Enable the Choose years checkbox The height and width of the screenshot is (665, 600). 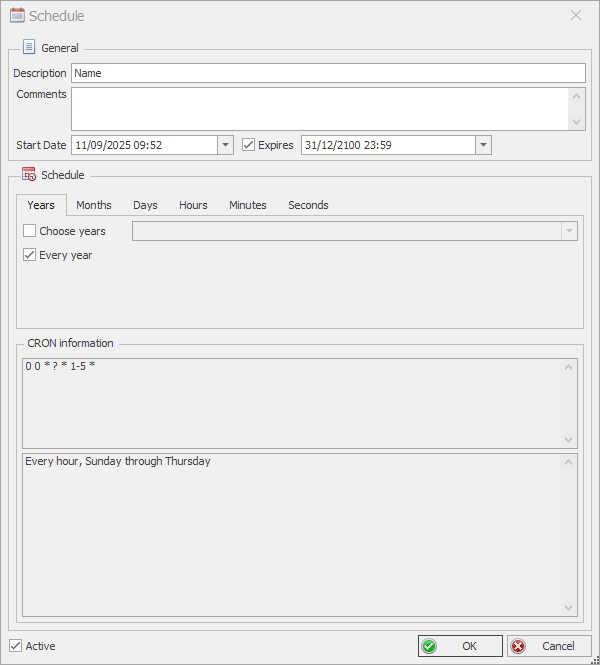tap(30, 231)
